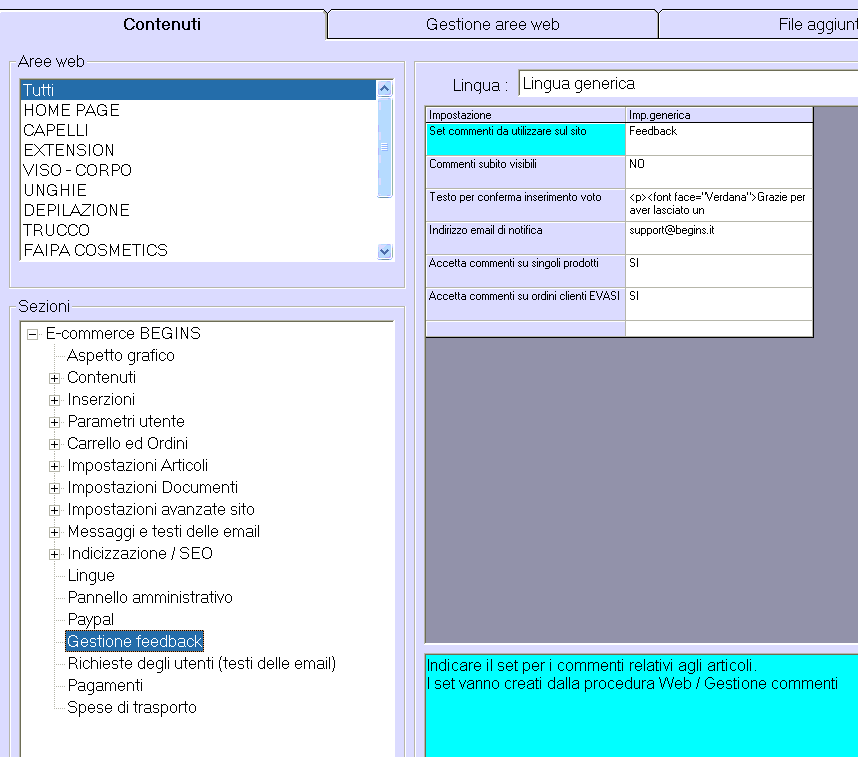Select UNGHIE web area
This screenshot has width=858, height=757.
click(198, 190)
